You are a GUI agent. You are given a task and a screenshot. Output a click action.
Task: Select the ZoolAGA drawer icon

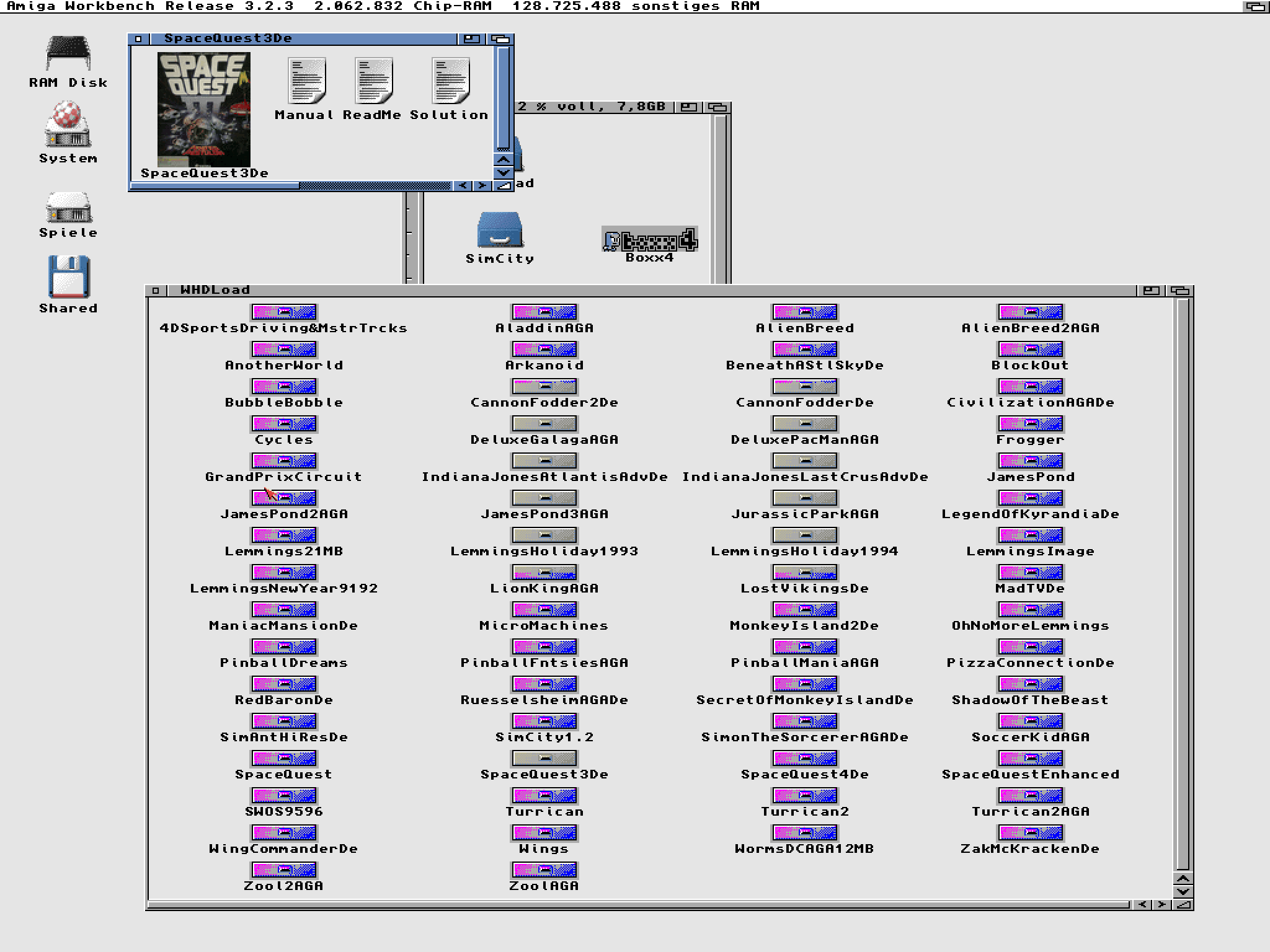tap(544, 870)
